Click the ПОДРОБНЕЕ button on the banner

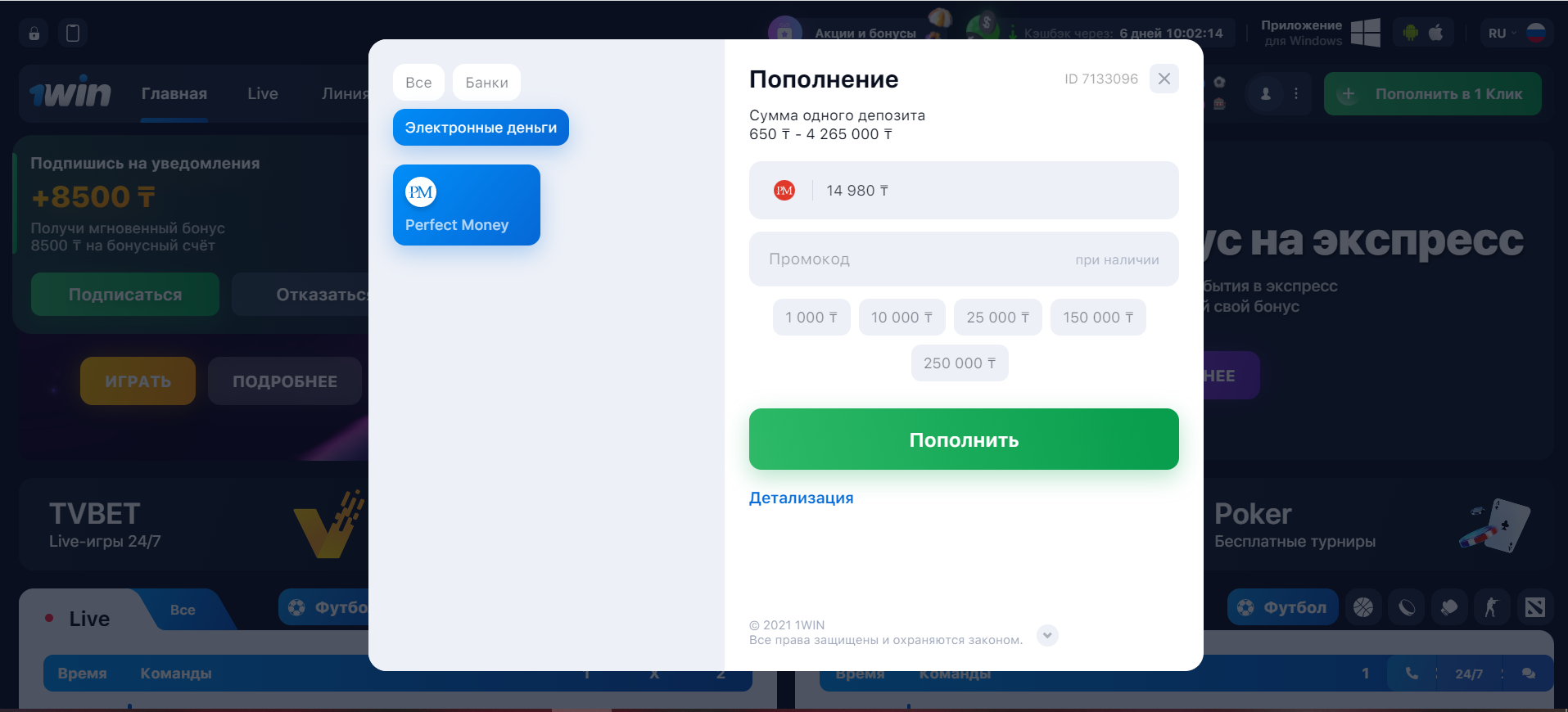click(285, 381)
